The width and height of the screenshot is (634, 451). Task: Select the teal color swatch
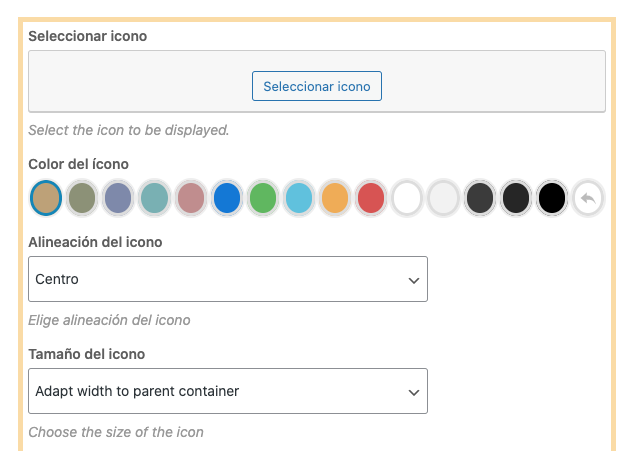154,198
